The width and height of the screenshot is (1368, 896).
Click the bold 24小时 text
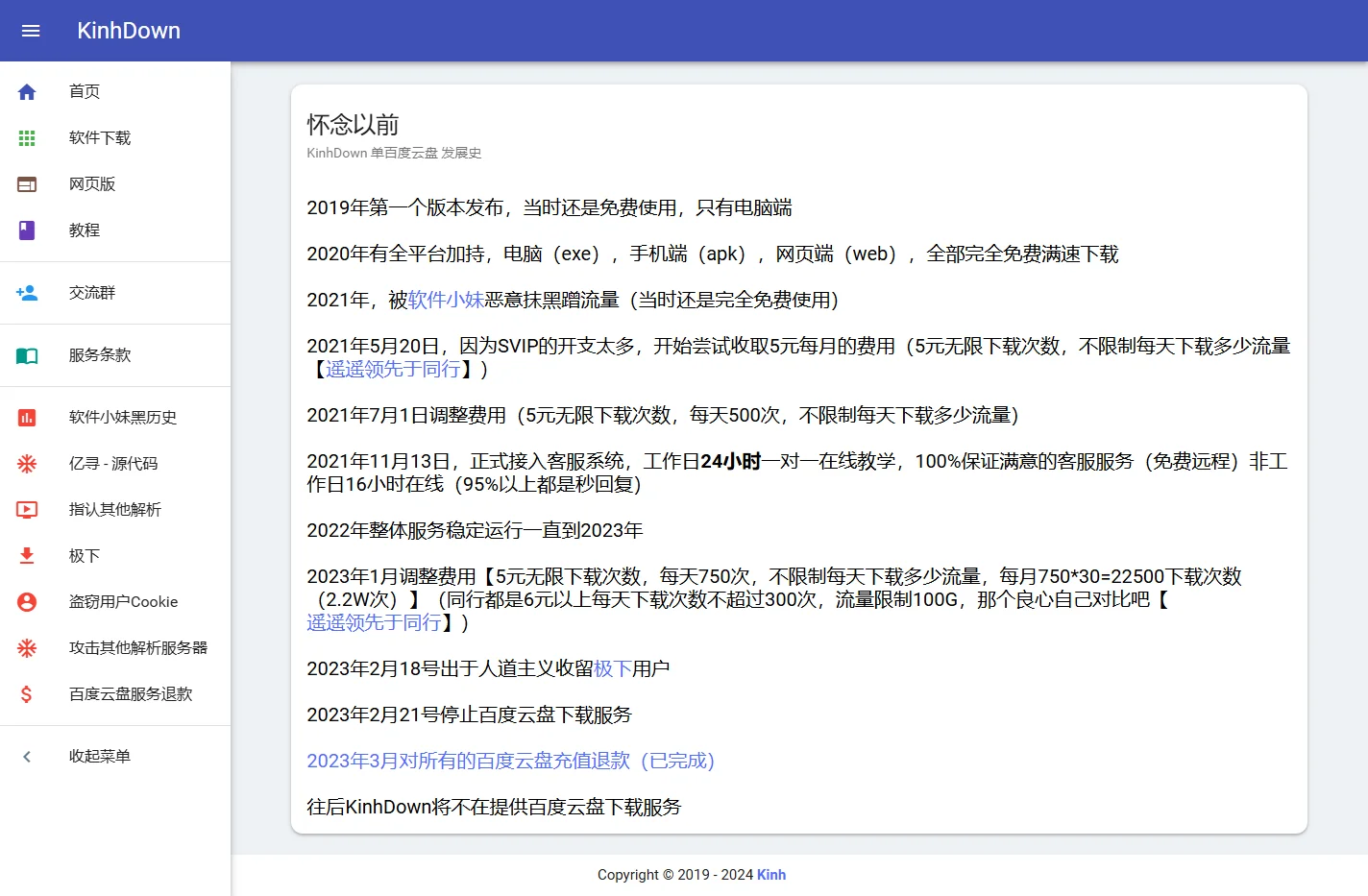pos(730,462)
